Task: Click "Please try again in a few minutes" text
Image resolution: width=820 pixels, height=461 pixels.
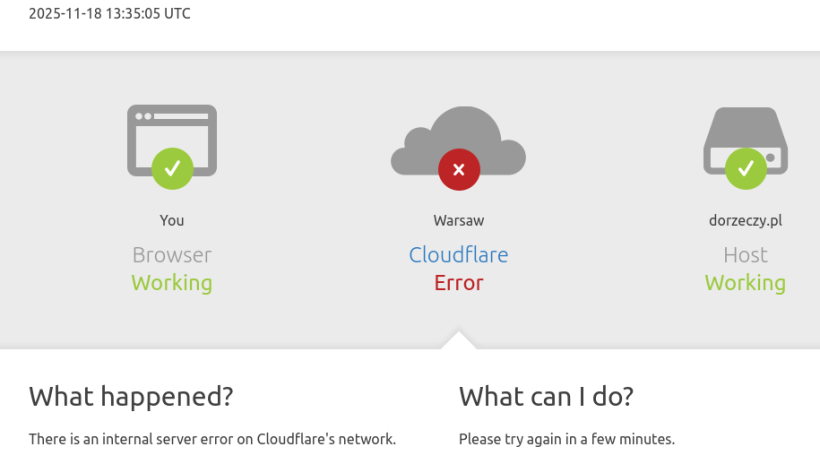Action: pos(566,439)
